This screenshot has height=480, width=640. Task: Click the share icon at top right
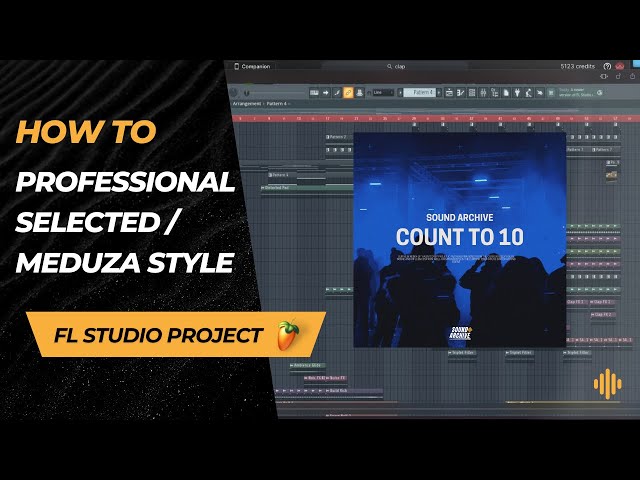632,76
